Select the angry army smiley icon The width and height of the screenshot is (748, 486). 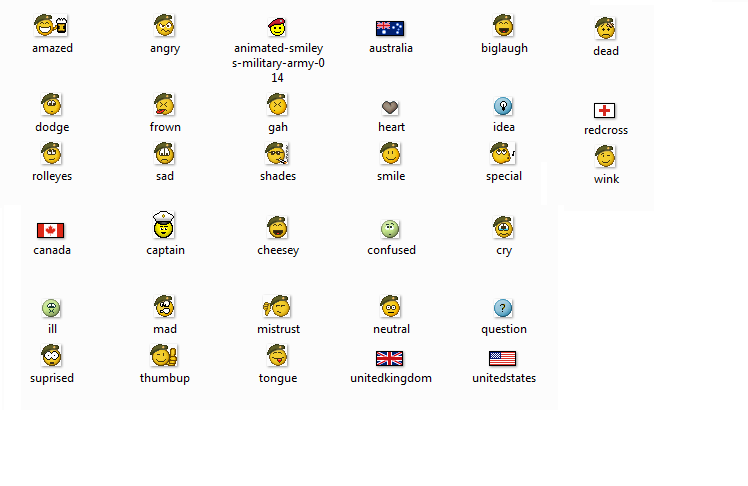pos(165,26)
